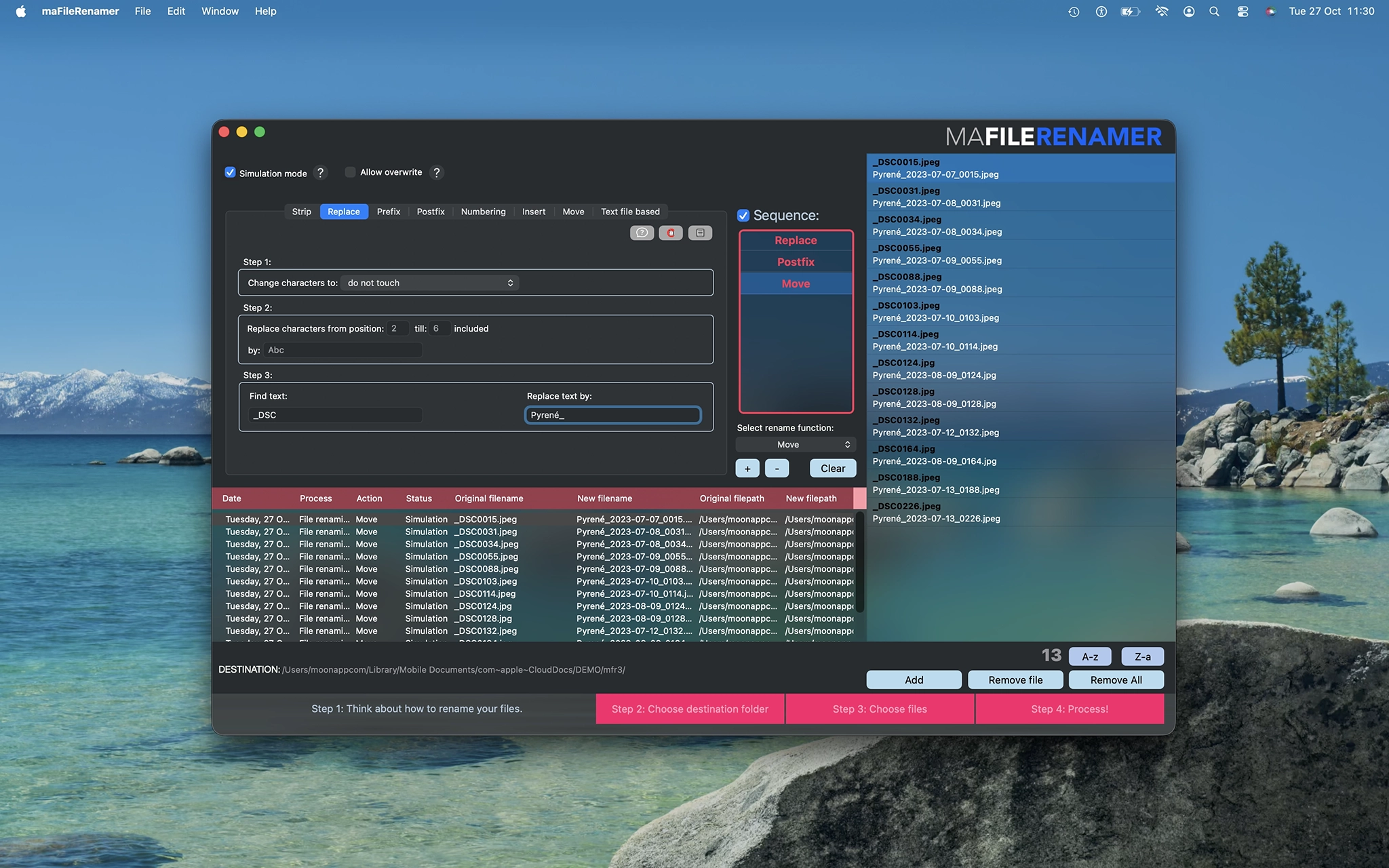Viewport: 1389px width, 868px height.
Task: Click the question mark beside Allow overwrite
Action: 437,173
